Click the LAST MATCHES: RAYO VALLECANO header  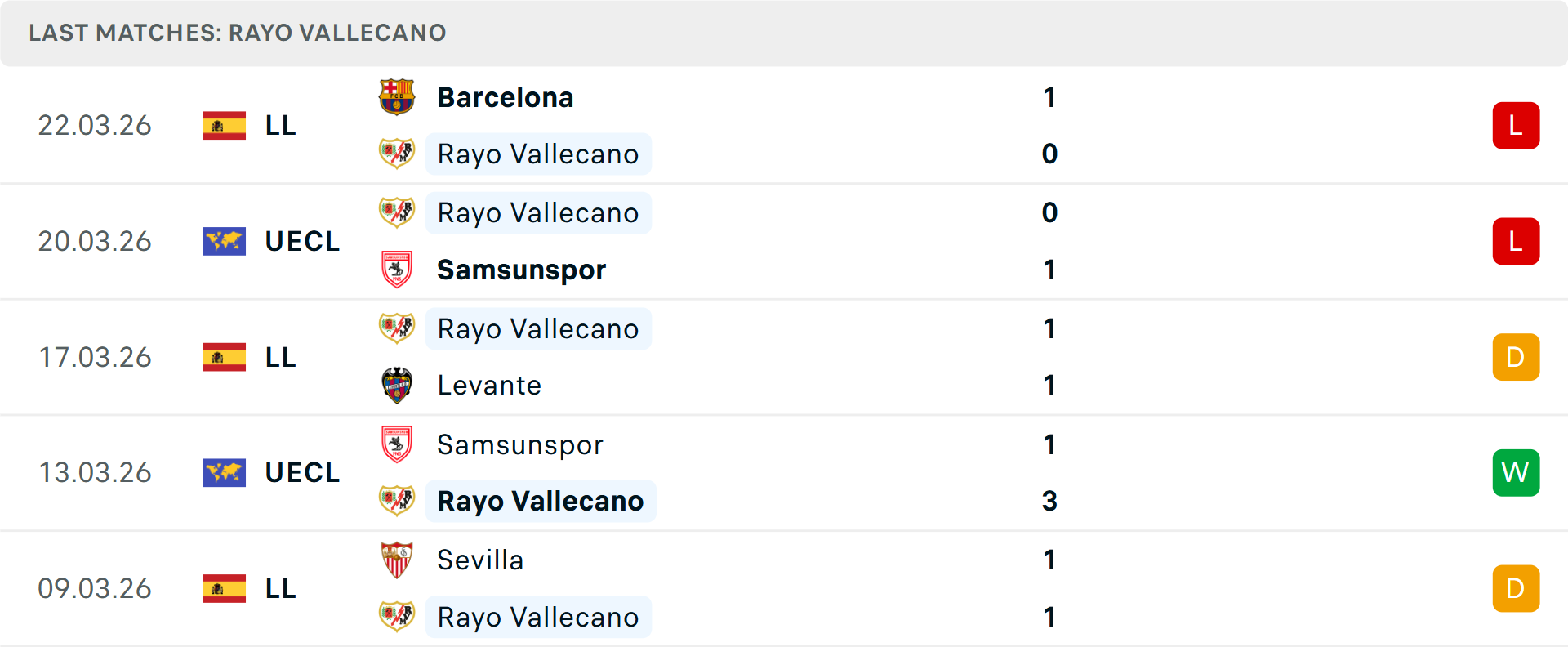point(237,33)
